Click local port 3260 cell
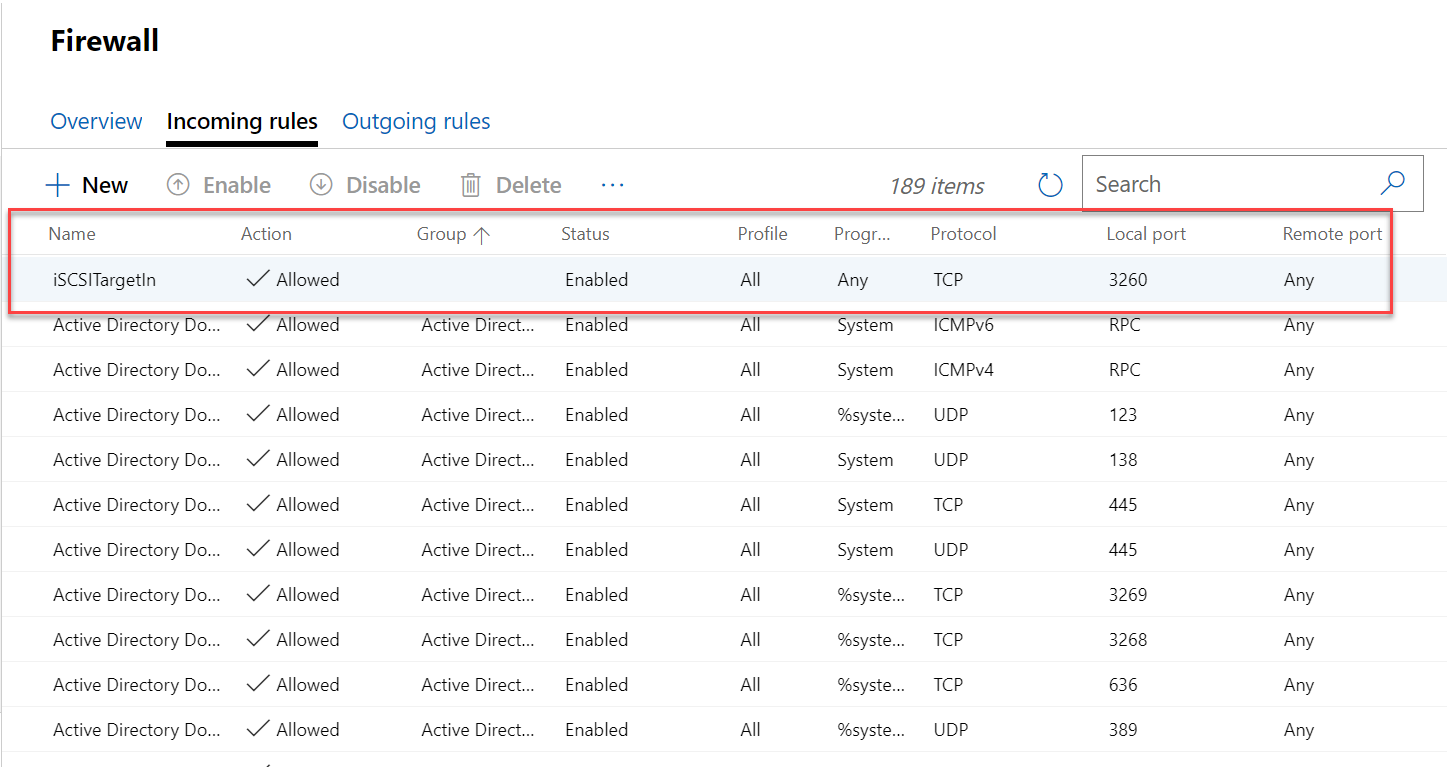1447x767 pixels. tap(1128, 280)
